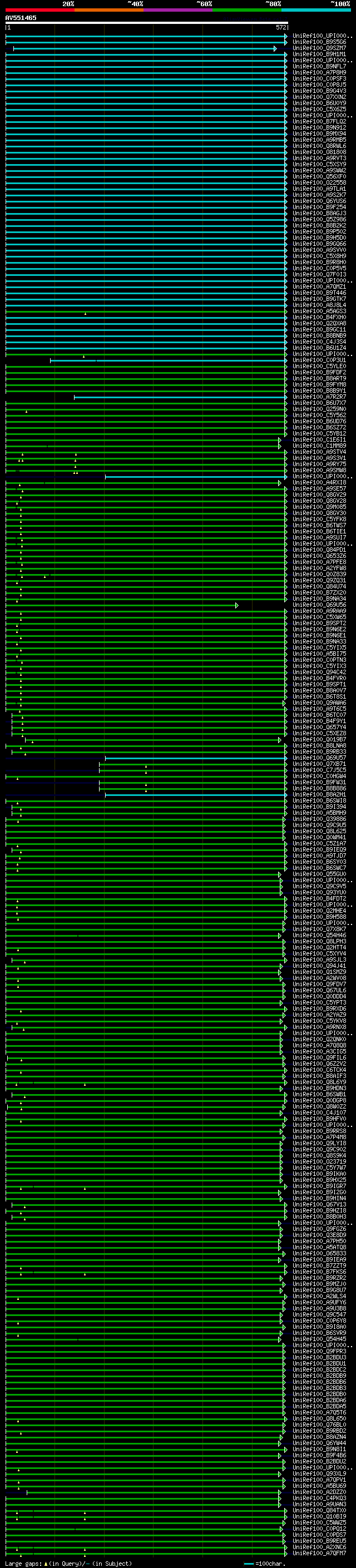Click the cyan =100char. scale bar
The width and height of the screenshot is (356, 1568).
click(x=249, y=1564)
